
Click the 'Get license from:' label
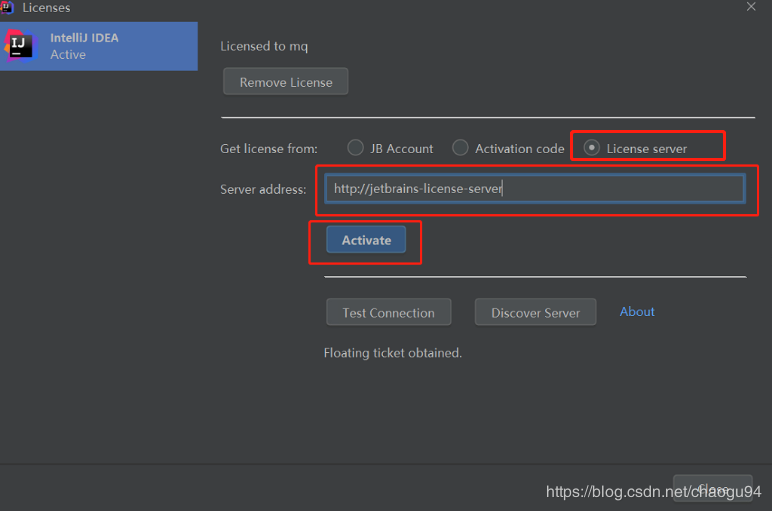[269, 149]
